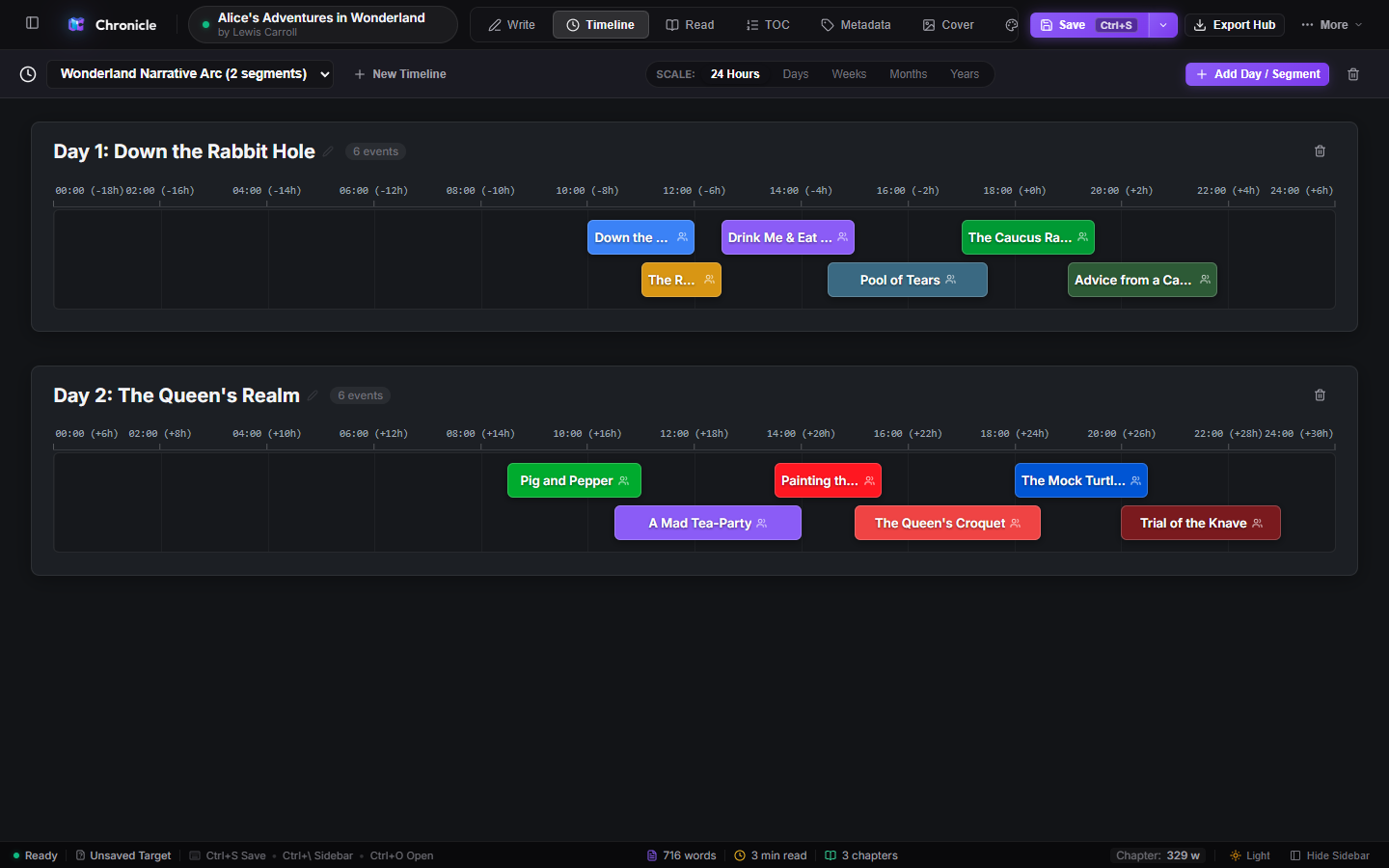The width and height of the screenshot is (1389, 868).
Task: Click the clock icon beside timeline selector
Action: click(x=28, y=74)
